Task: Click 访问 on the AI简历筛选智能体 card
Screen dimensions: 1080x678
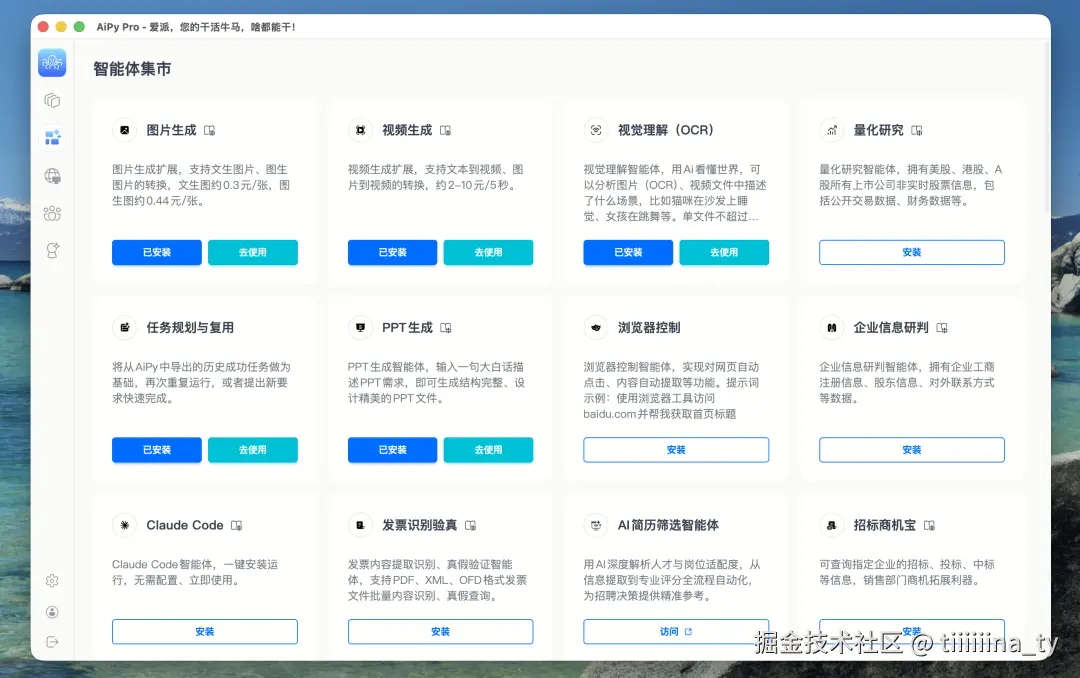Action: [675, 632]
